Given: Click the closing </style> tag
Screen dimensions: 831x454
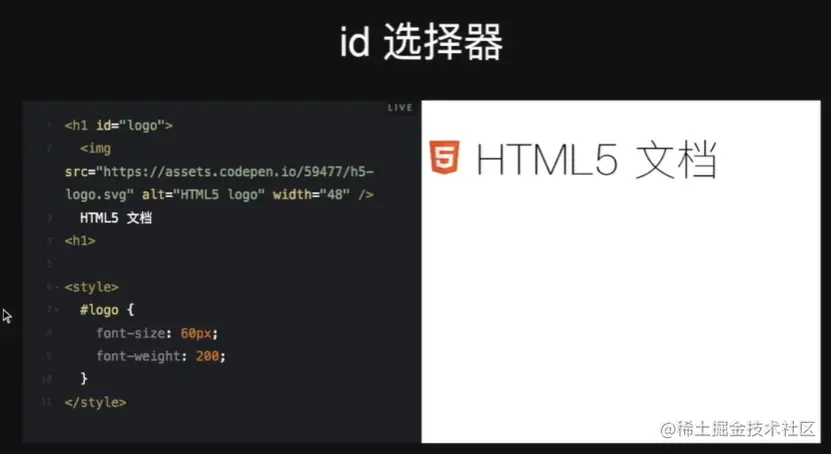Looking at the screenshot, I should [95, 403].
